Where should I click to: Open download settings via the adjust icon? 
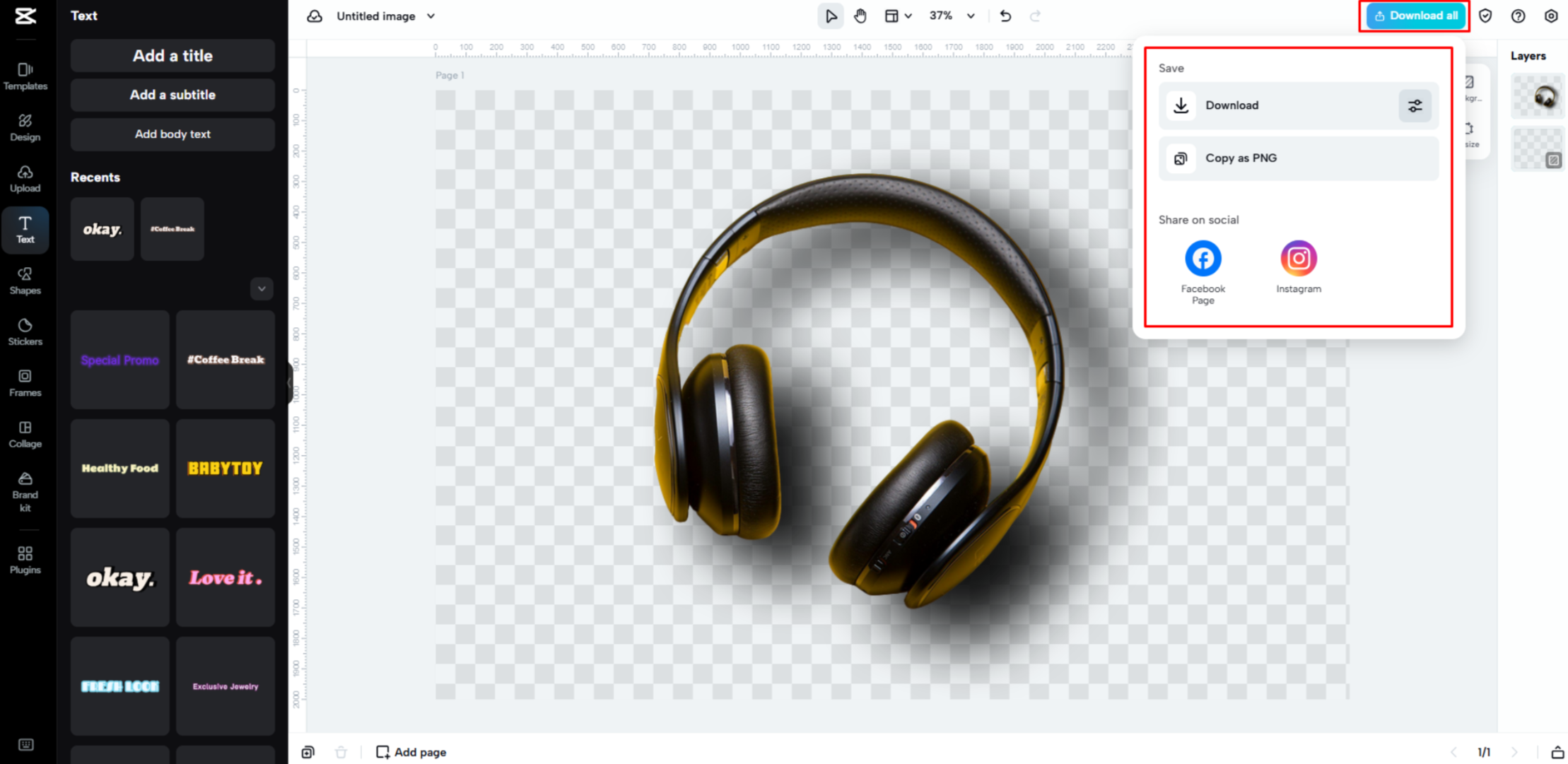tap(1414, 105)
